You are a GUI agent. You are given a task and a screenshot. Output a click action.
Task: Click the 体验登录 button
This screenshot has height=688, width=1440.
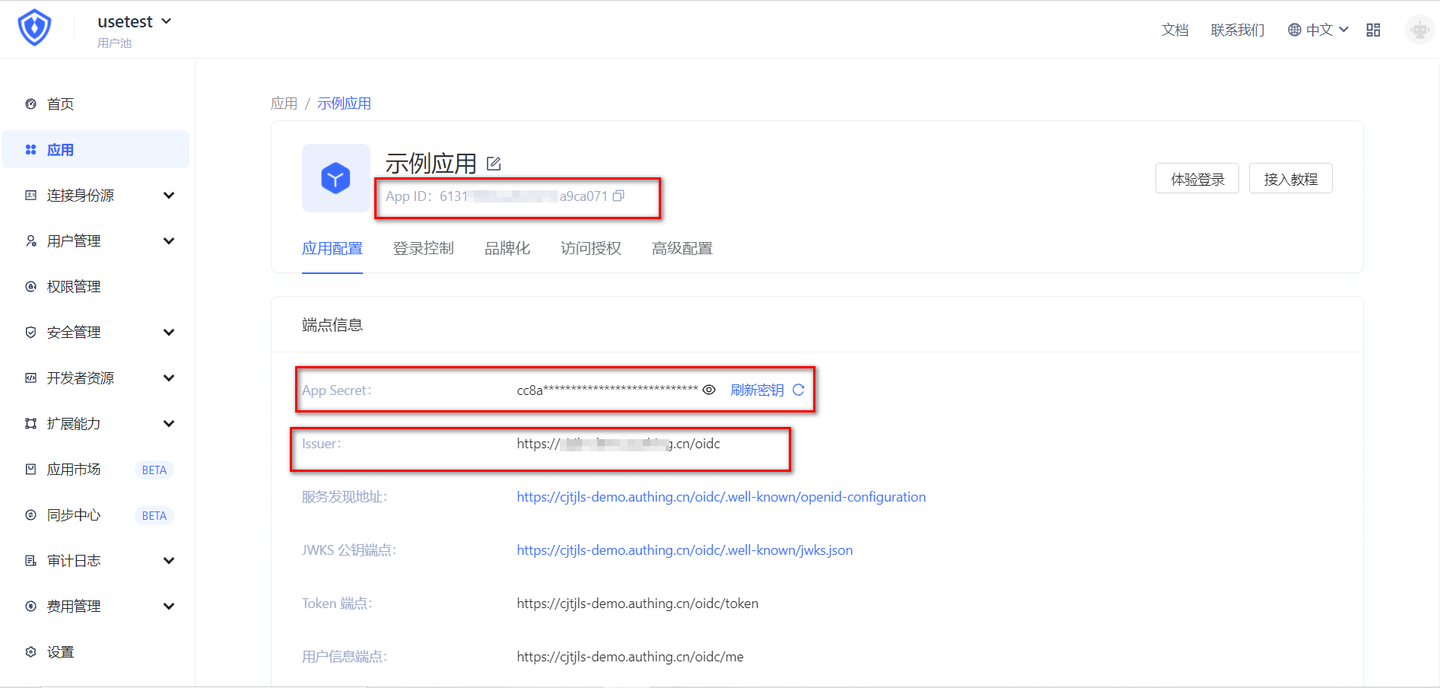click(x=1197, y=178)
